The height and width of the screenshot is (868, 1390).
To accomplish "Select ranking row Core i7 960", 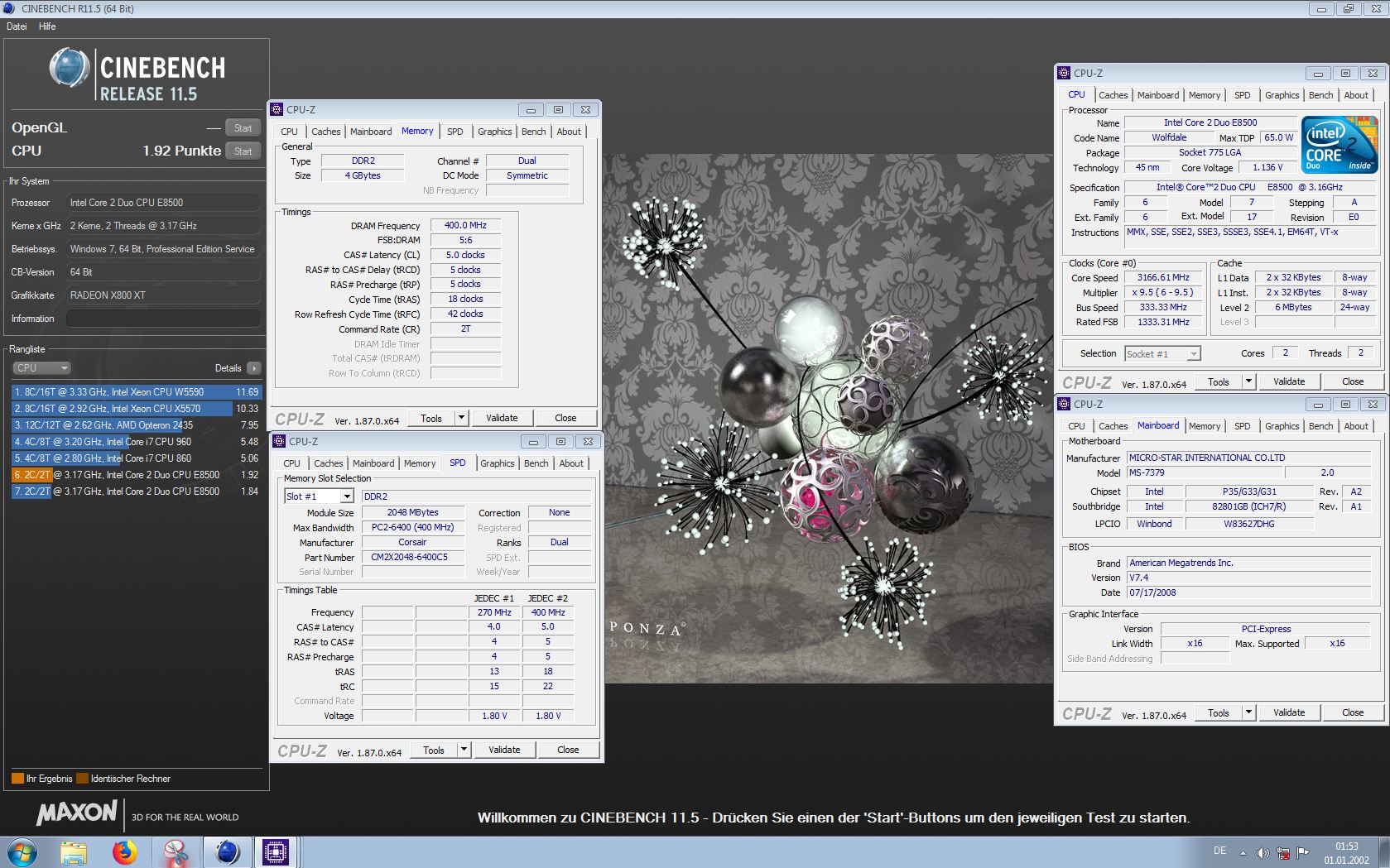I will pyautogui.click(x=136, y=442).
